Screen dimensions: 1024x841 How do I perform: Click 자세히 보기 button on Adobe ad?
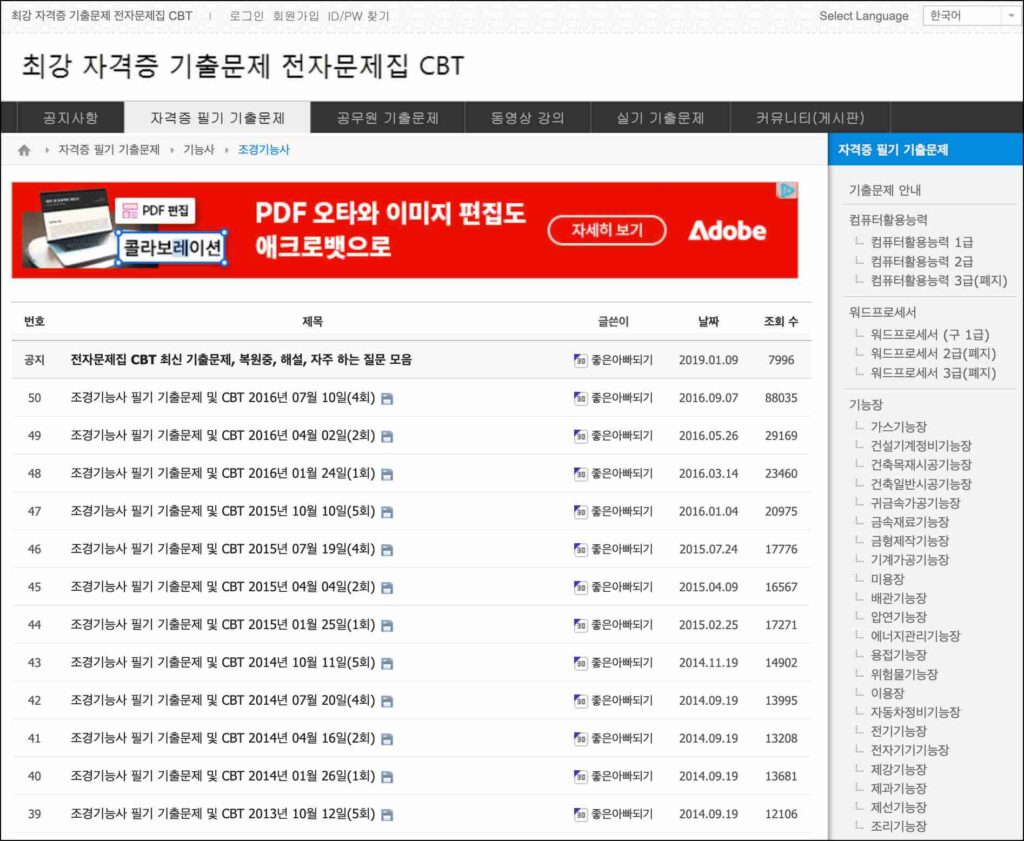click(x=607, y=230)
